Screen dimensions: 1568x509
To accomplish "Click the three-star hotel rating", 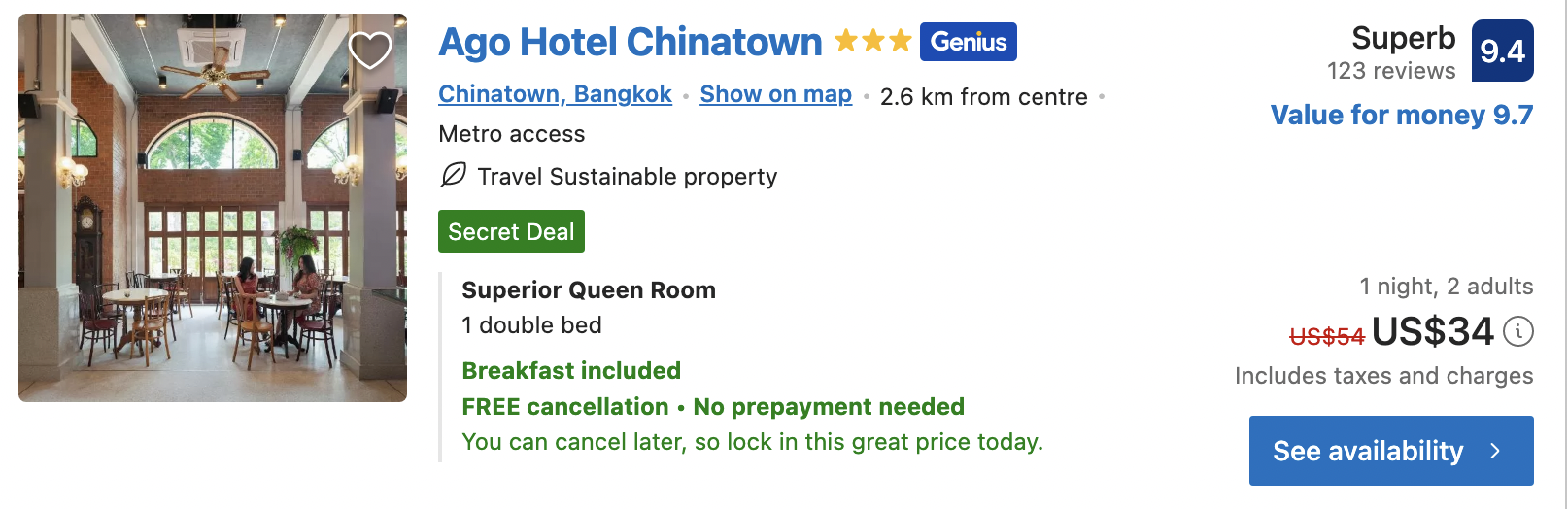I will (x=872, y=41).
